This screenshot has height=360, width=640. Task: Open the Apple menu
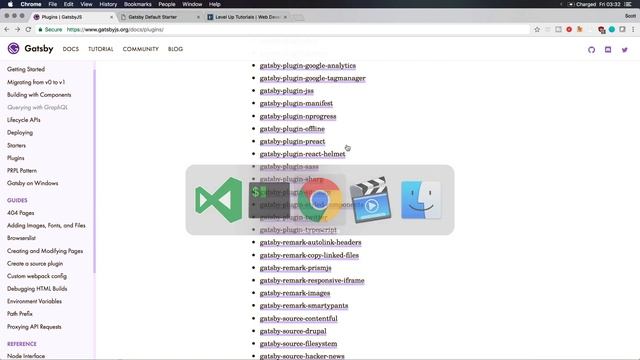point(10,4)
